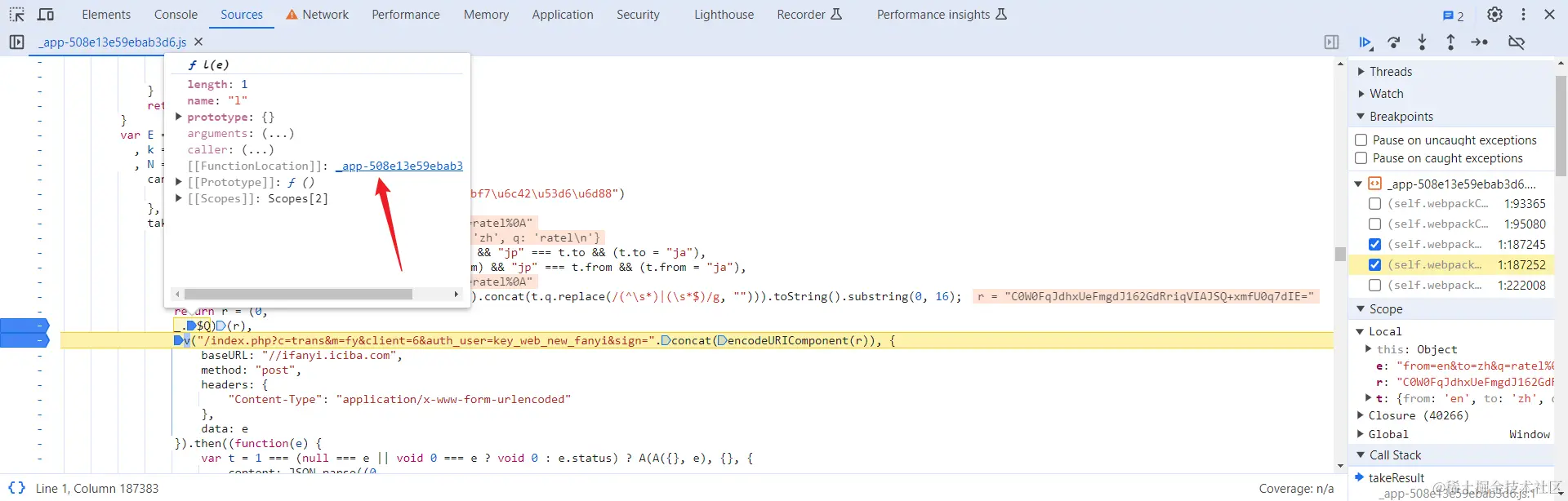Click the popup horizontal scrollbar thumb
This screenshot has height=501, width=1568.
[x=298, y=294]
